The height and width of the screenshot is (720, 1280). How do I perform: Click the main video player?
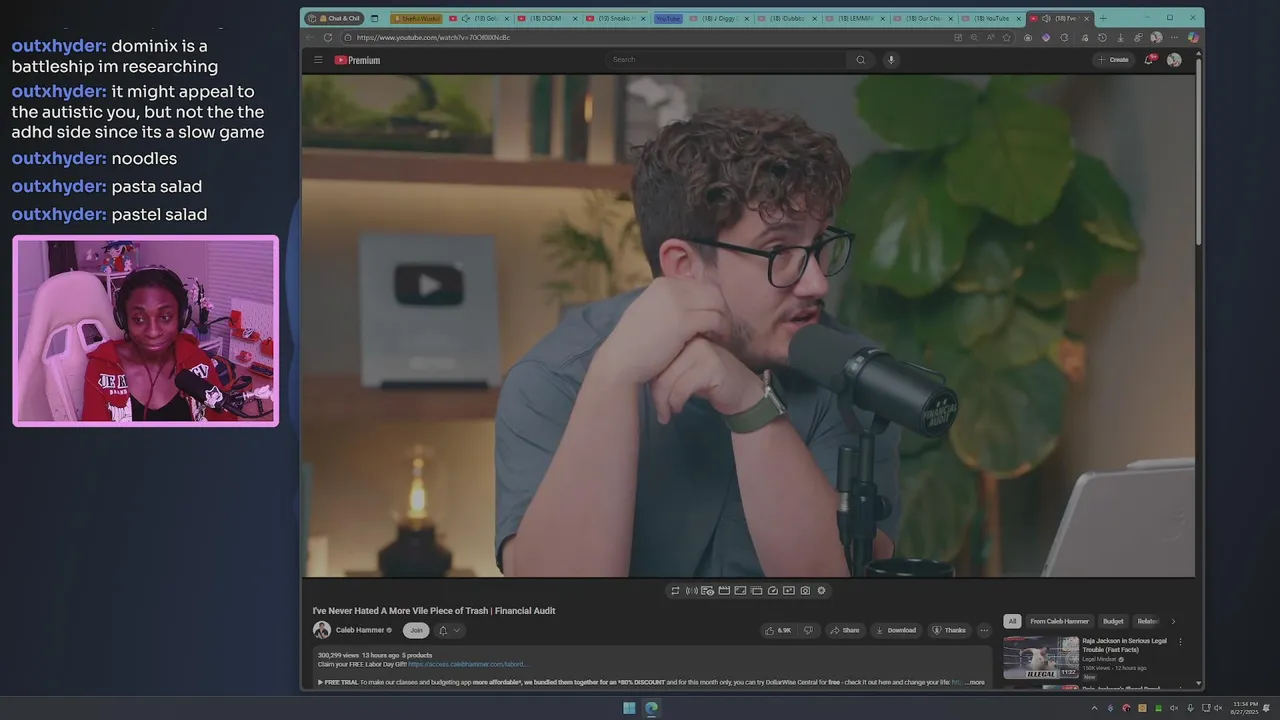[748, 326]
